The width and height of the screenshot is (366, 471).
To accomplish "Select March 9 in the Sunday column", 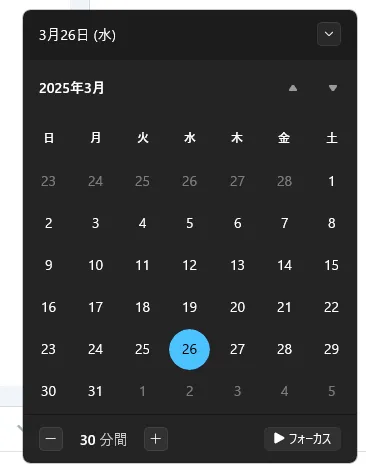I will 49,265.
